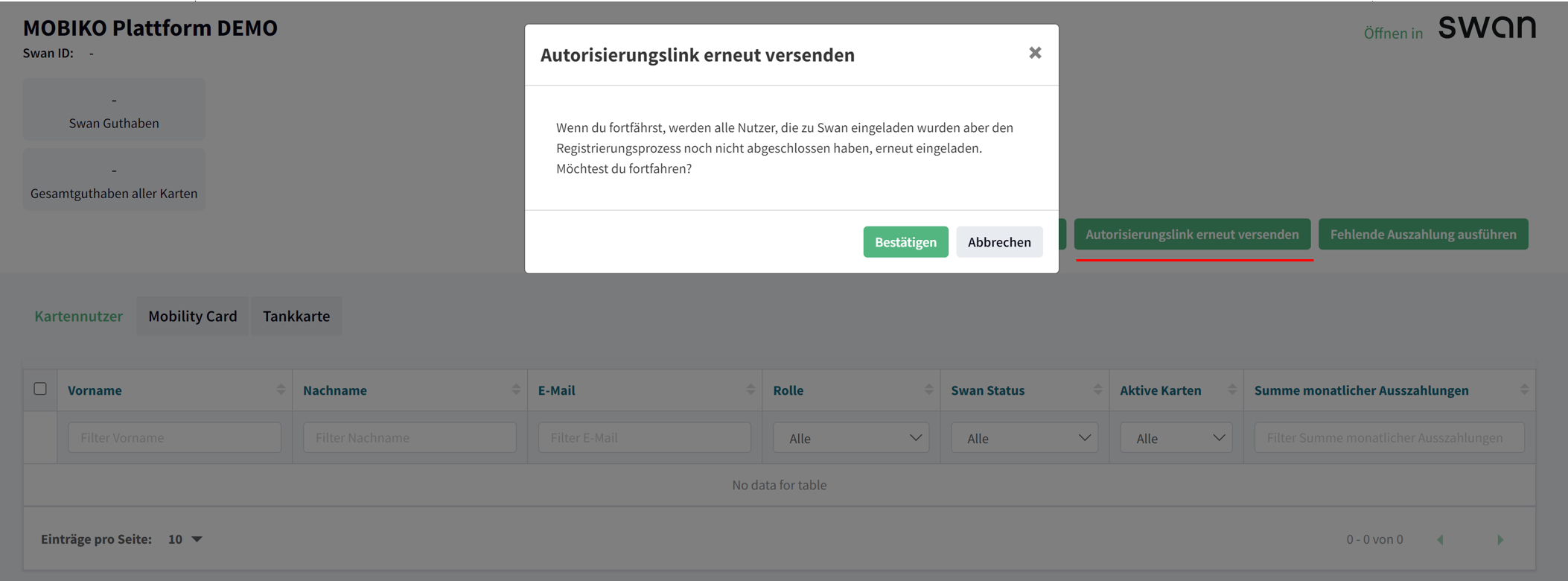The image size is (1568, 581).
Task: Change Einträge pro Seite dropdown
Action: click(x=185, y=539)
